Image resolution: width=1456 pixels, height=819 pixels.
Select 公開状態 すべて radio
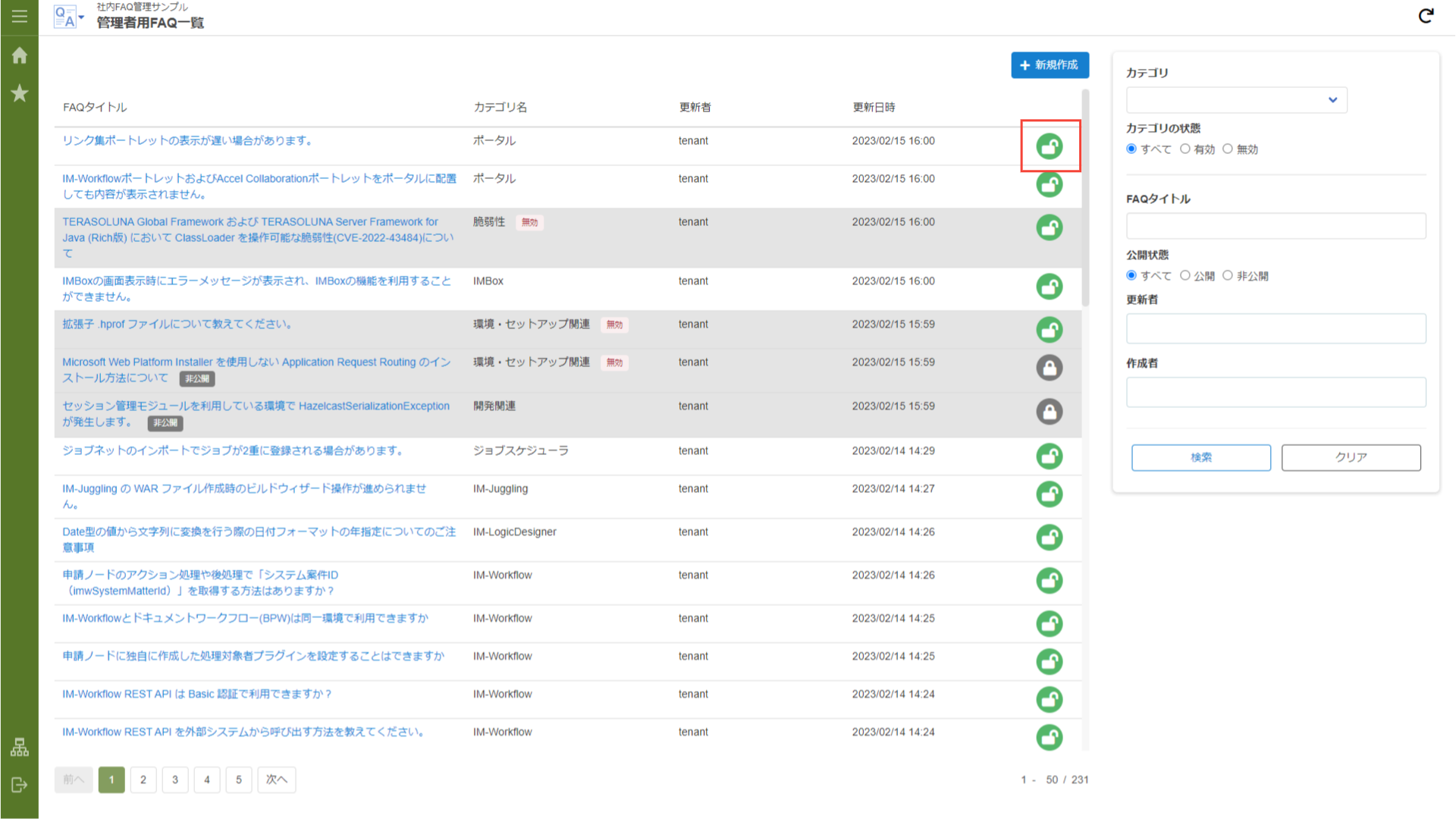click(x=1131, y=275)
